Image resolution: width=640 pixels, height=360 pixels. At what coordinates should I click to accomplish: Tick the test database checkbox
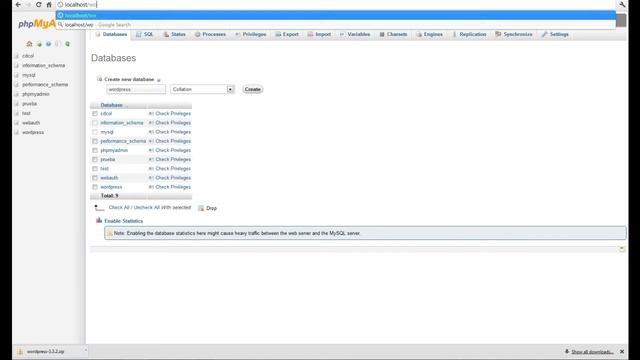pyautogui.click(x=95, y=169)
